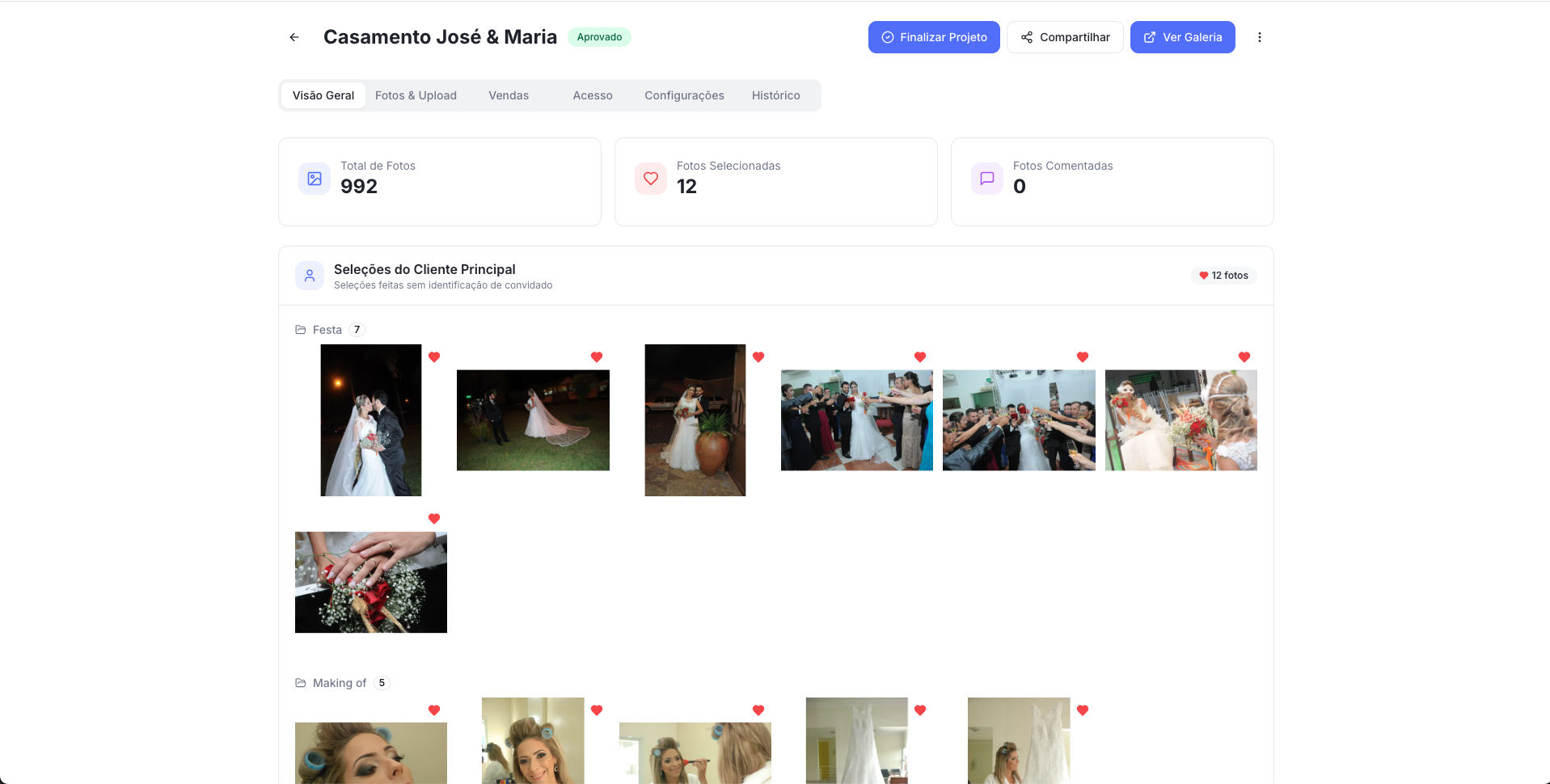The image size is (1550, 784).
Task: Open the Fotos & Upload tab
Action: tap(416, 95)
